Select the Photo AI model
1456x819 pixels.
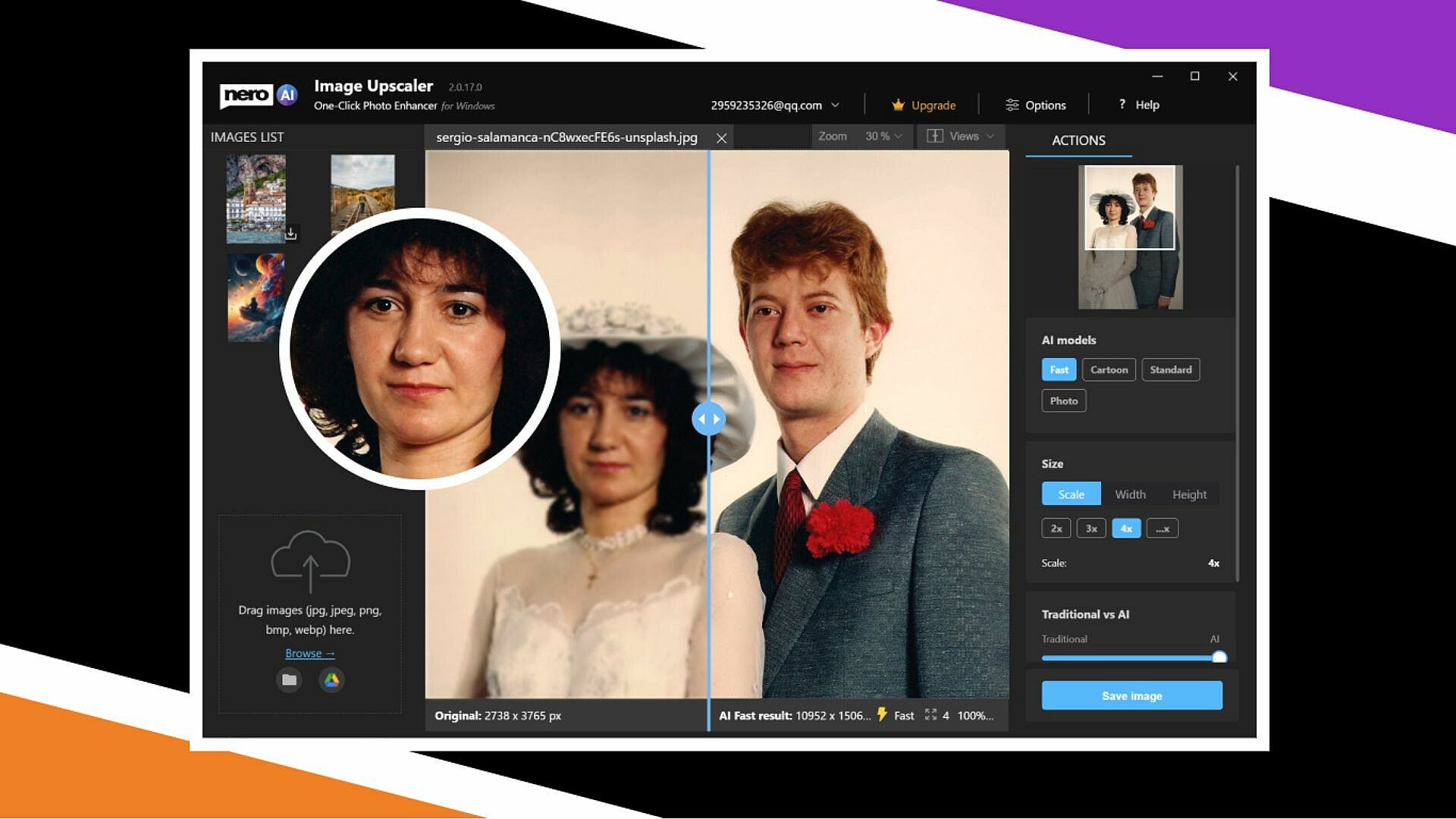click(x=1063, y=401)
